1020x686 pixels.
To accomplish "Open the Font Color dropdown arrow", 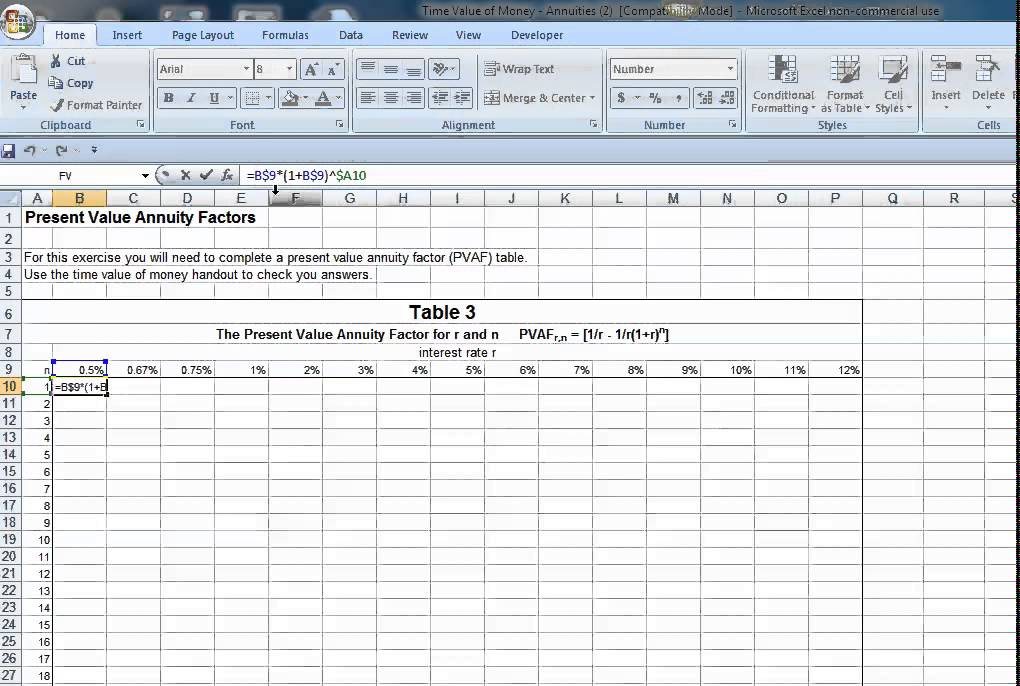I will (338, 98).
